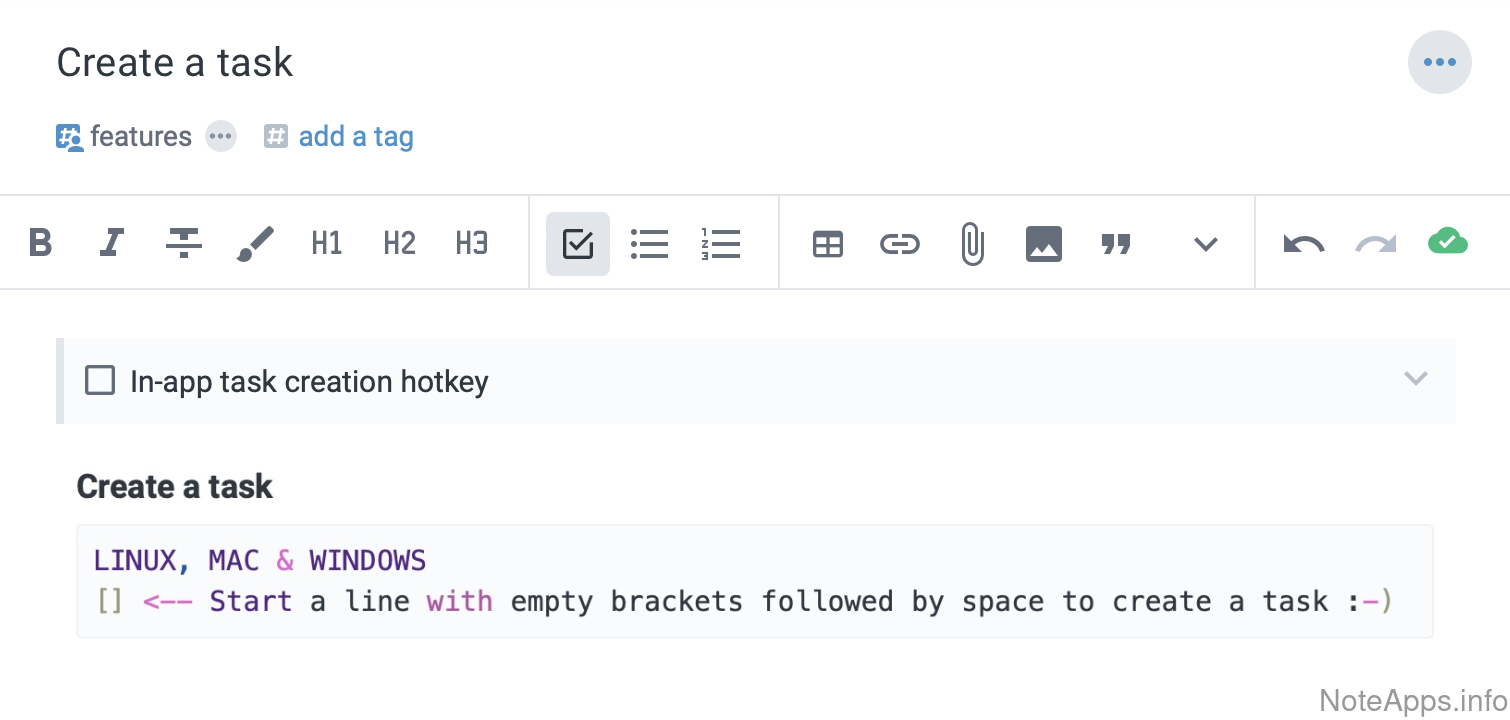This screenshot has height=720, width=1510.
Task: Toggle the task list button in toolbar
Action: pos(578,244)
